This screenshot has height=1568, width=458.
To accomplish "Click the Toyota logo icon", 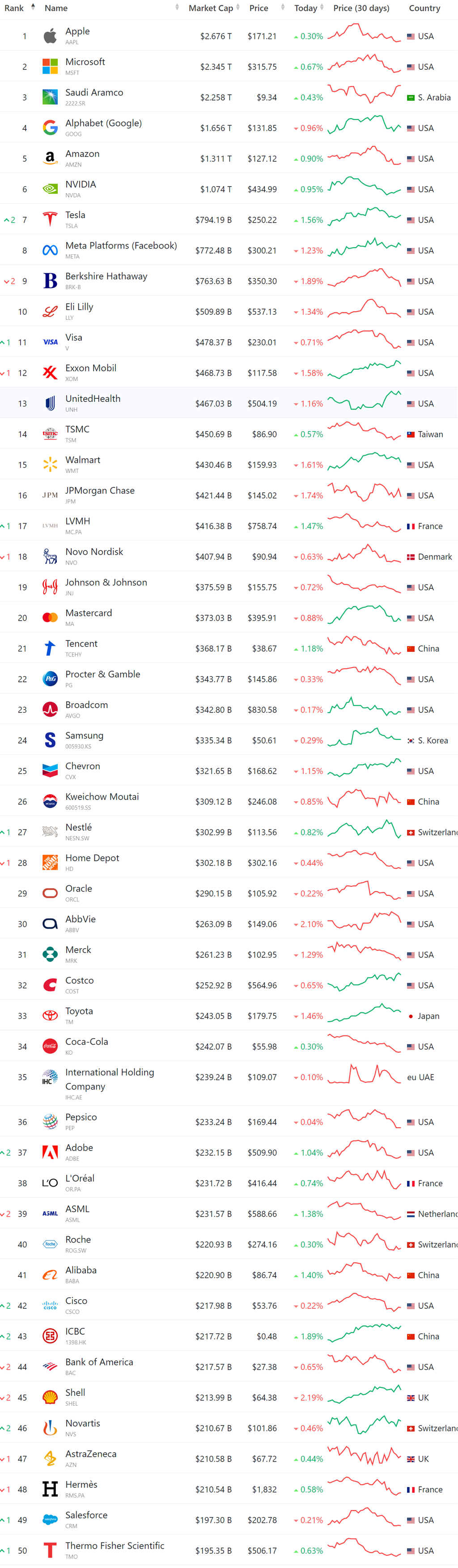I will pyautogui.click(x=50, y=1016).
